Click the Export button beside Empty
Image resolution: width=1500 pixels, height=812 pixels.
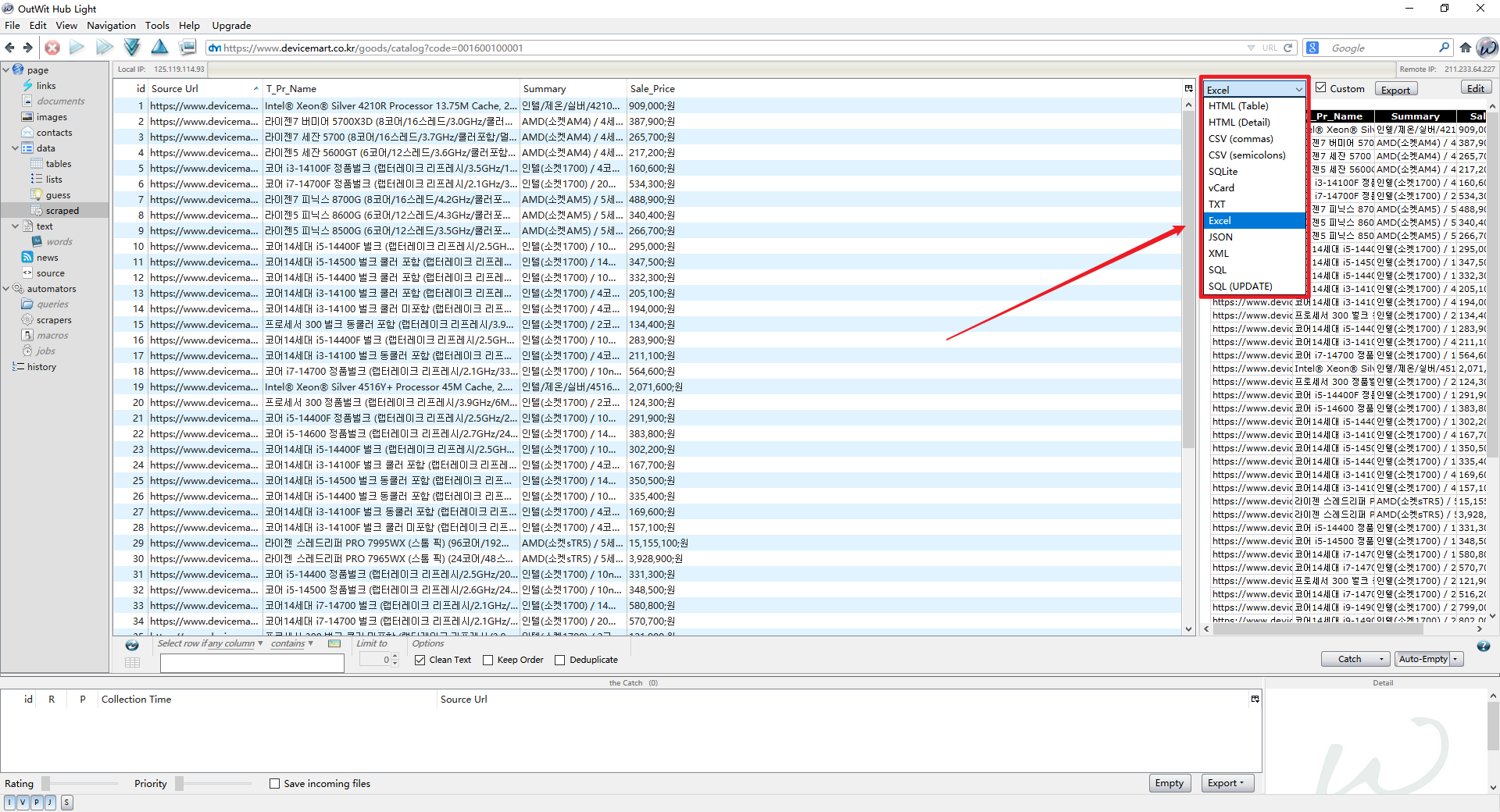pos(1227,783)
